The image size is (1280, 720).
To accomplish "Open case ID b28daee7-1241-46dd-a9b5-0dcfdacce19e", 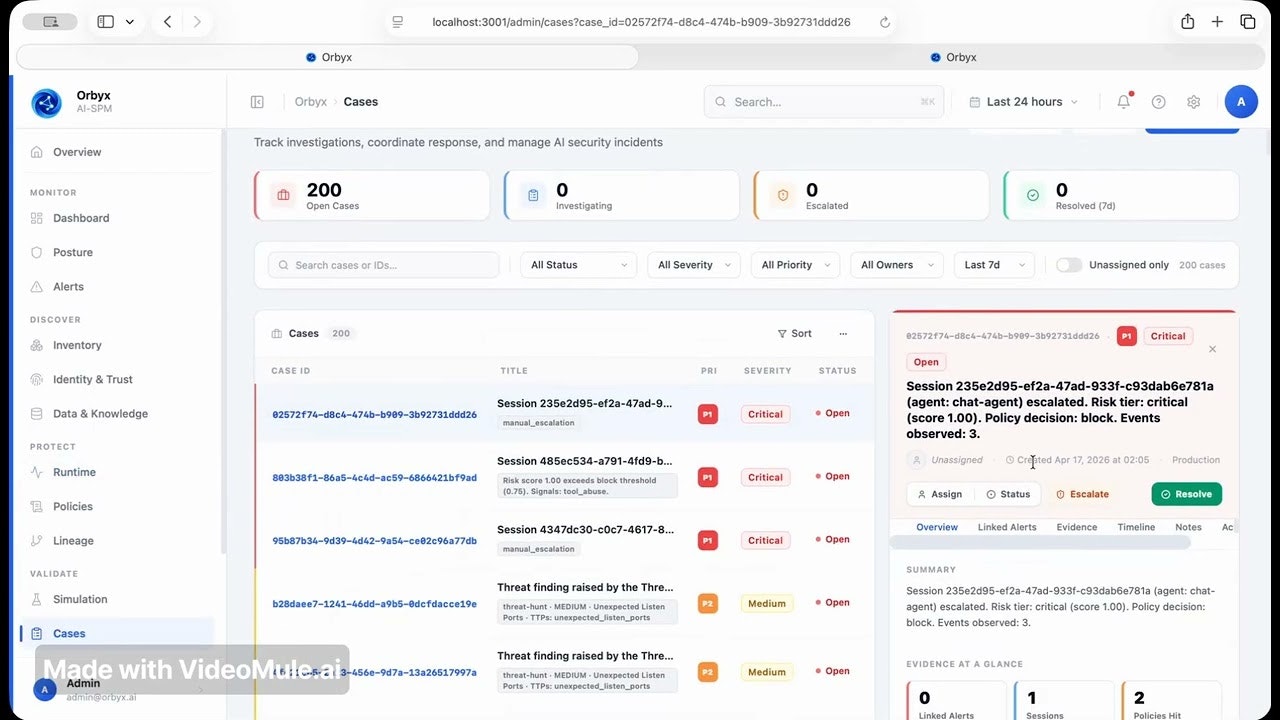I will point(374,604).
